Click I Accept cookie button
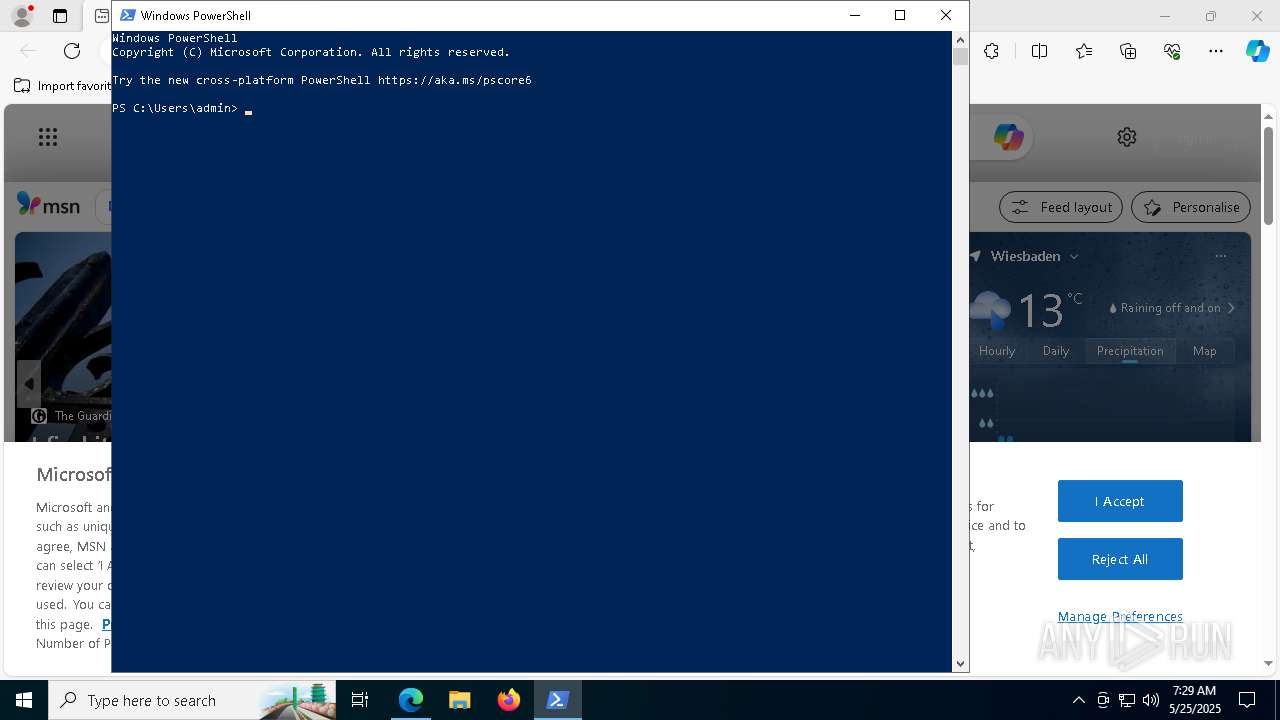Image resolution: width=1280 pixels, height=720 pixels. coord(1120,501)
